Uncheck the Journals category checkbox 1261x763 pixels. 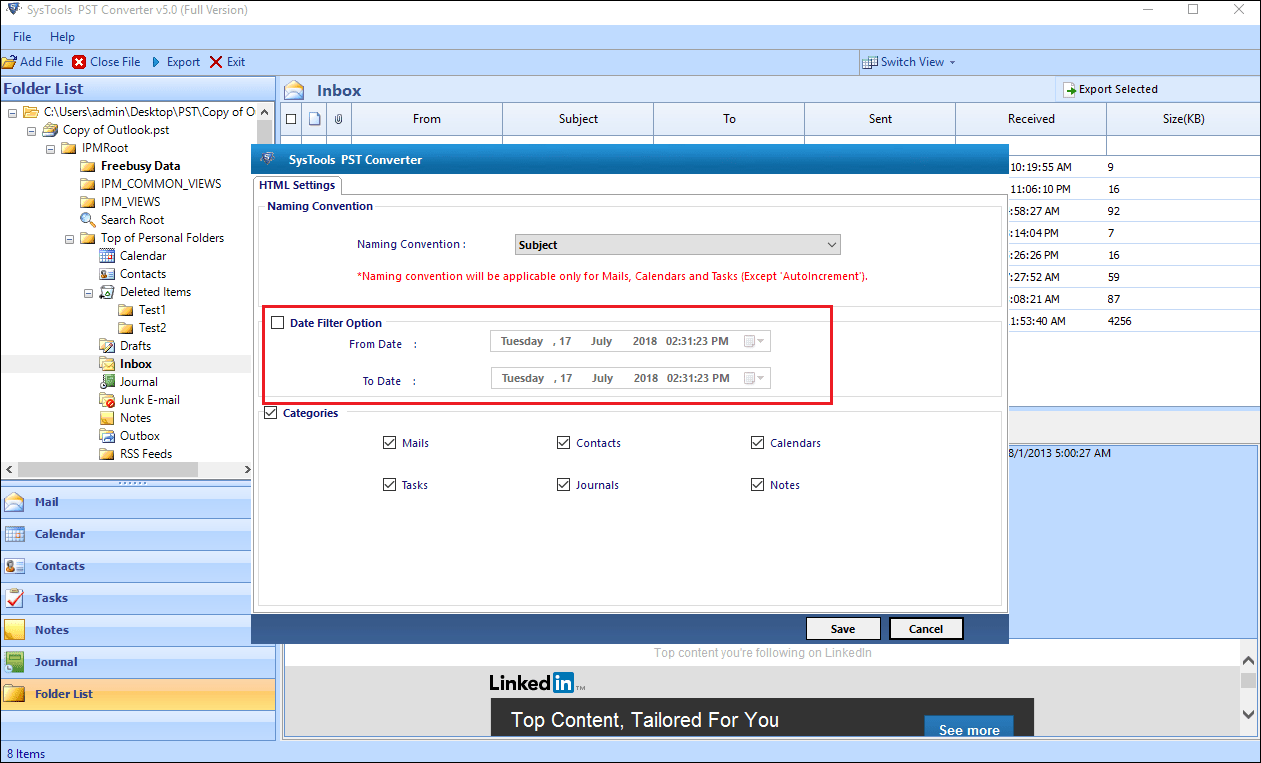click(564, 484)
